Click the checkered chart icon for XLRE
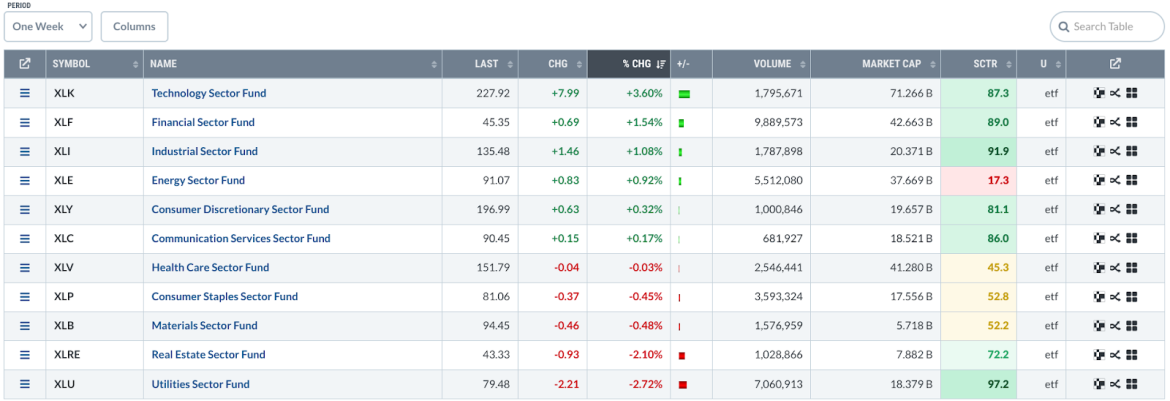This screenshot has width=1170, height=401. 1099,355
